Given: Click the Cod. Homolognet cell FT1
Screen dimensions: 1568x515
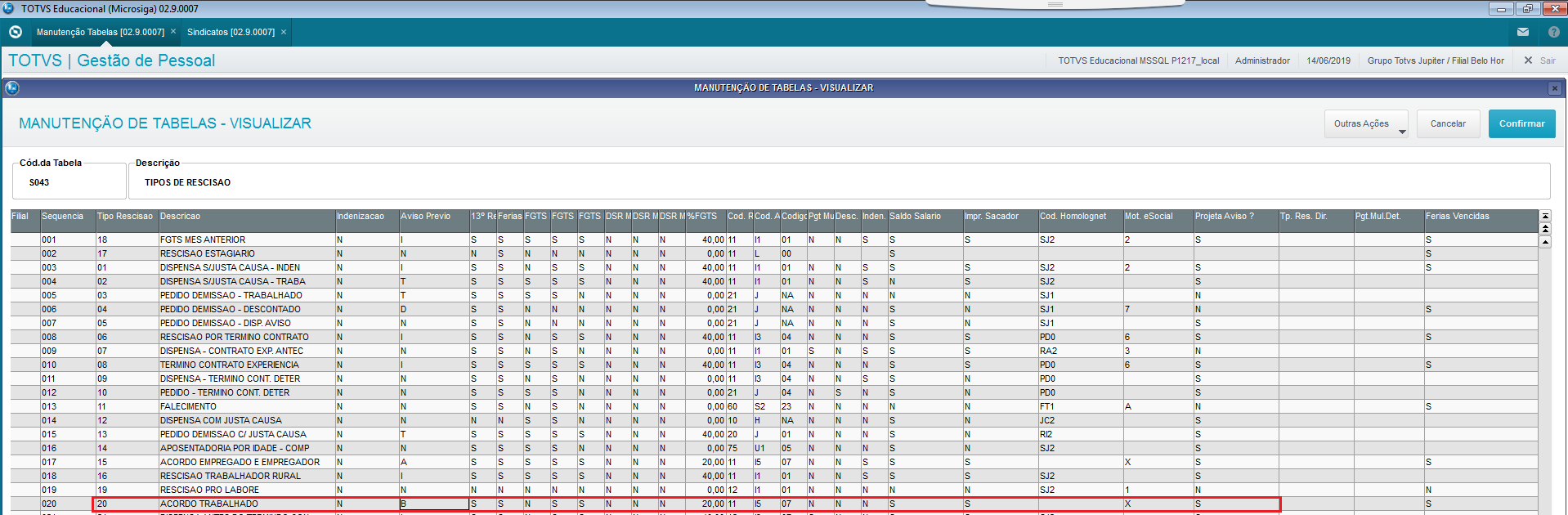Looking at the screenshot, I should coord(1080,406).
